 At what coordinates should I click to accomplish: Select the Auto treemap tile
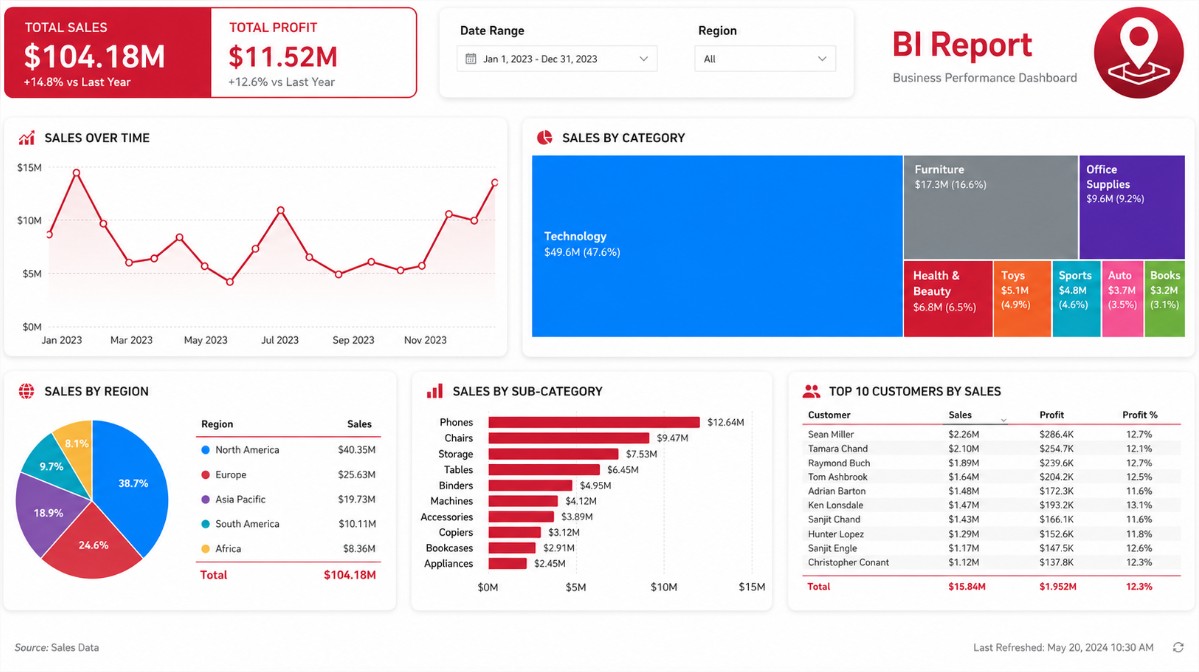pos(1123,299)
